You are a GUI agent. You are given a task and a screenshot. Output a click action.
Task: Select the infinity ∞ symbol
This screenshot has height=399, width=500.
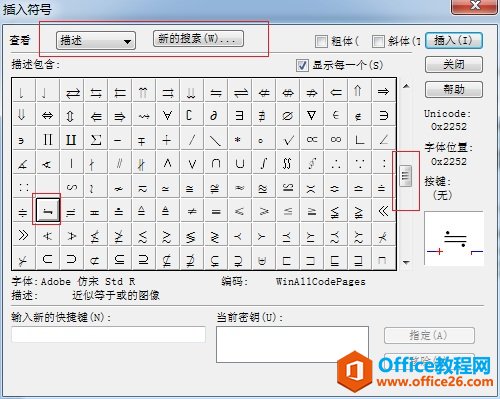[x=336, y=139]
